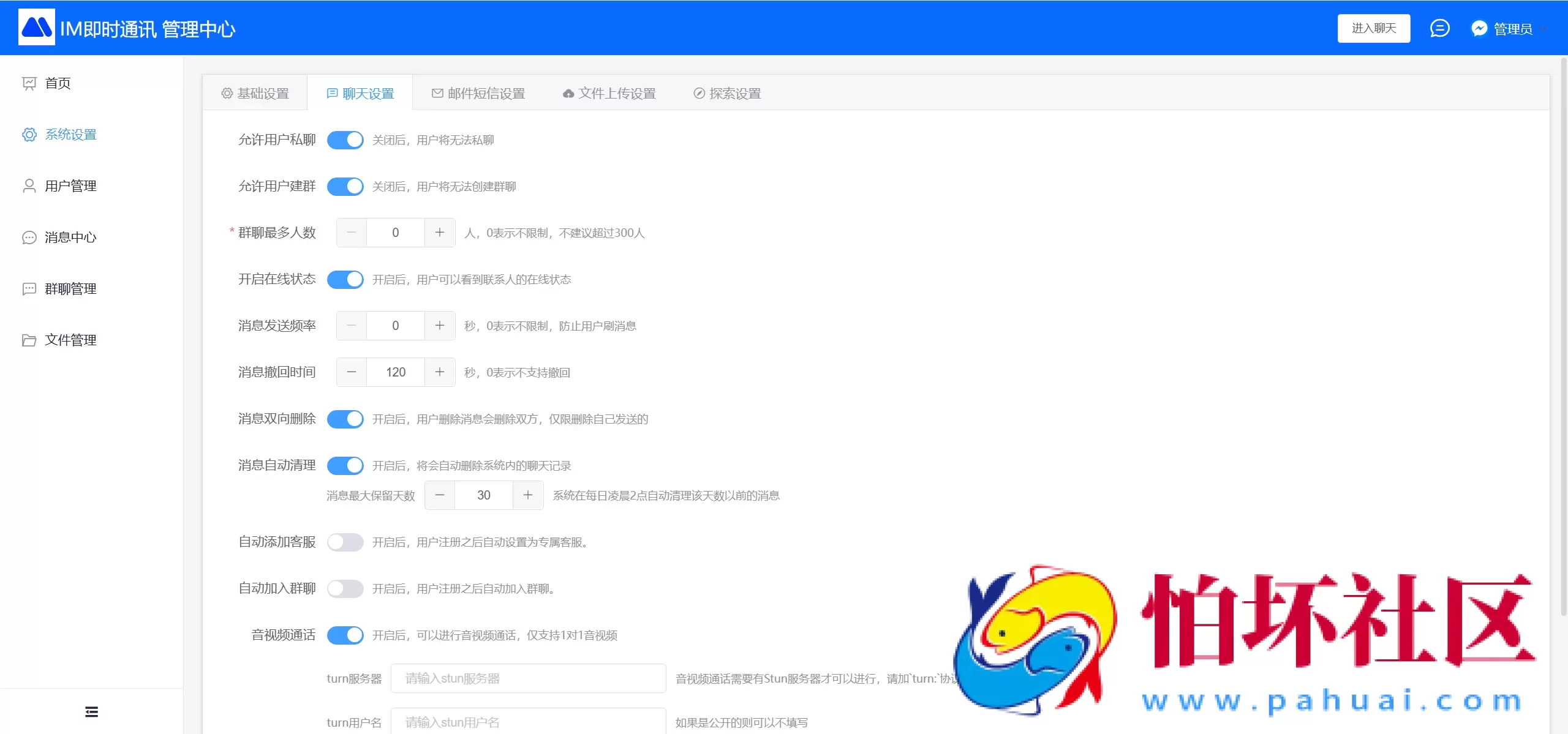Select the 群聊管理 group chat icon

pyautogui.click(x=29, y=288)
